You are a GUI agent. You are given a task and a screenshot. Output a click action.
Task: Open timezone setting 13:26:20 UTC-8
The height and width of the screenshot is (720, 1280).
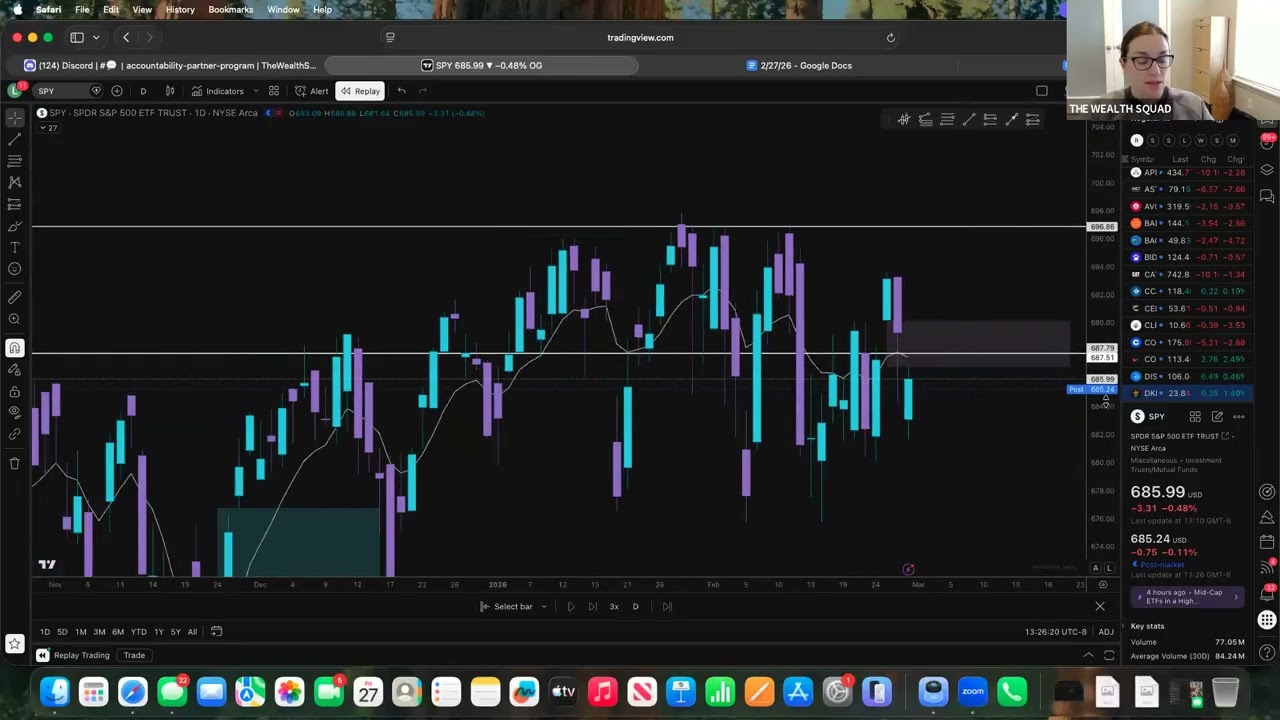(x=1055, y=631)
